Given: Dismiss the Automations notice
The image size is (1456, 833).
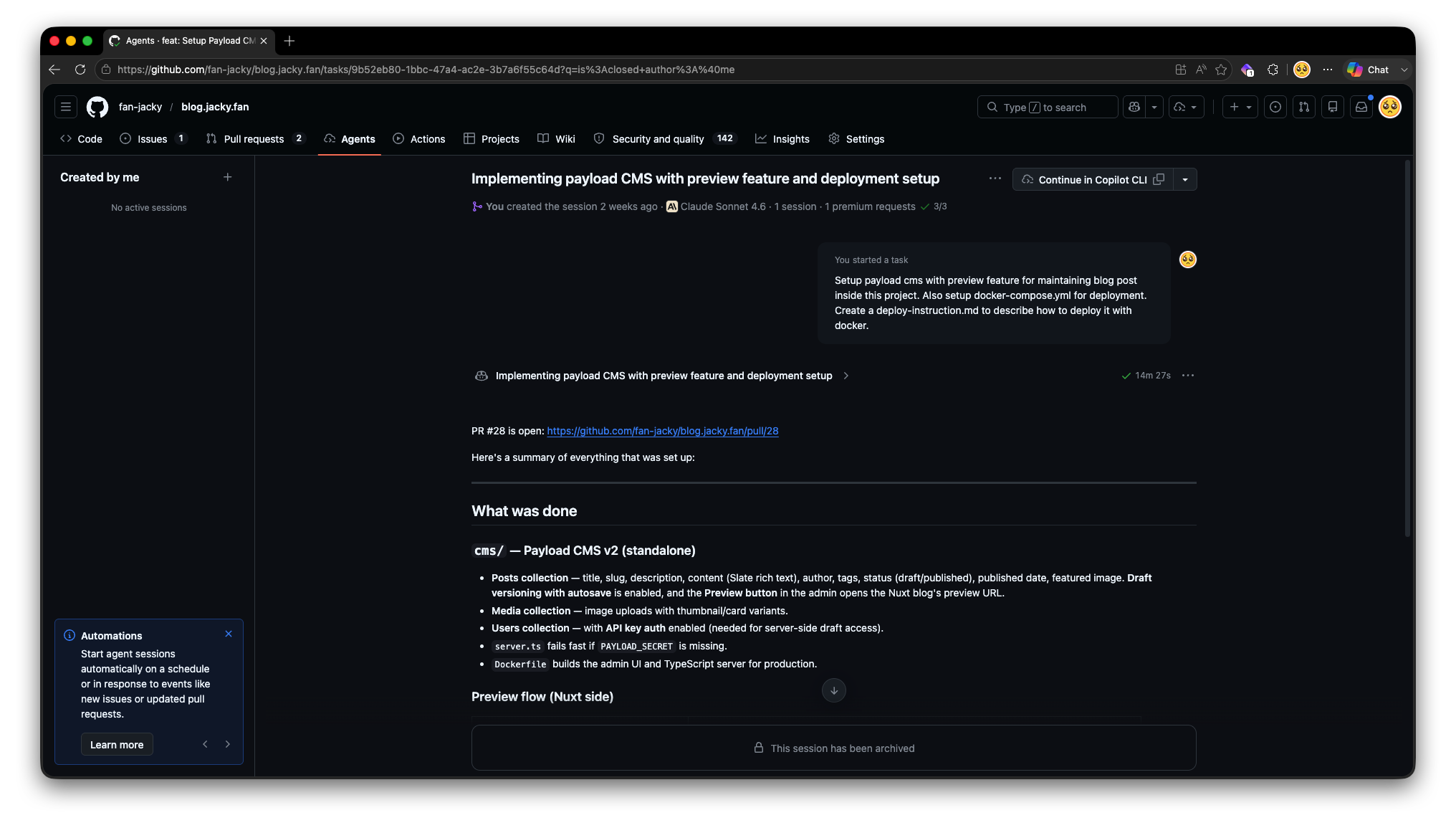Looking at the screenshot, I should [229, 634].
